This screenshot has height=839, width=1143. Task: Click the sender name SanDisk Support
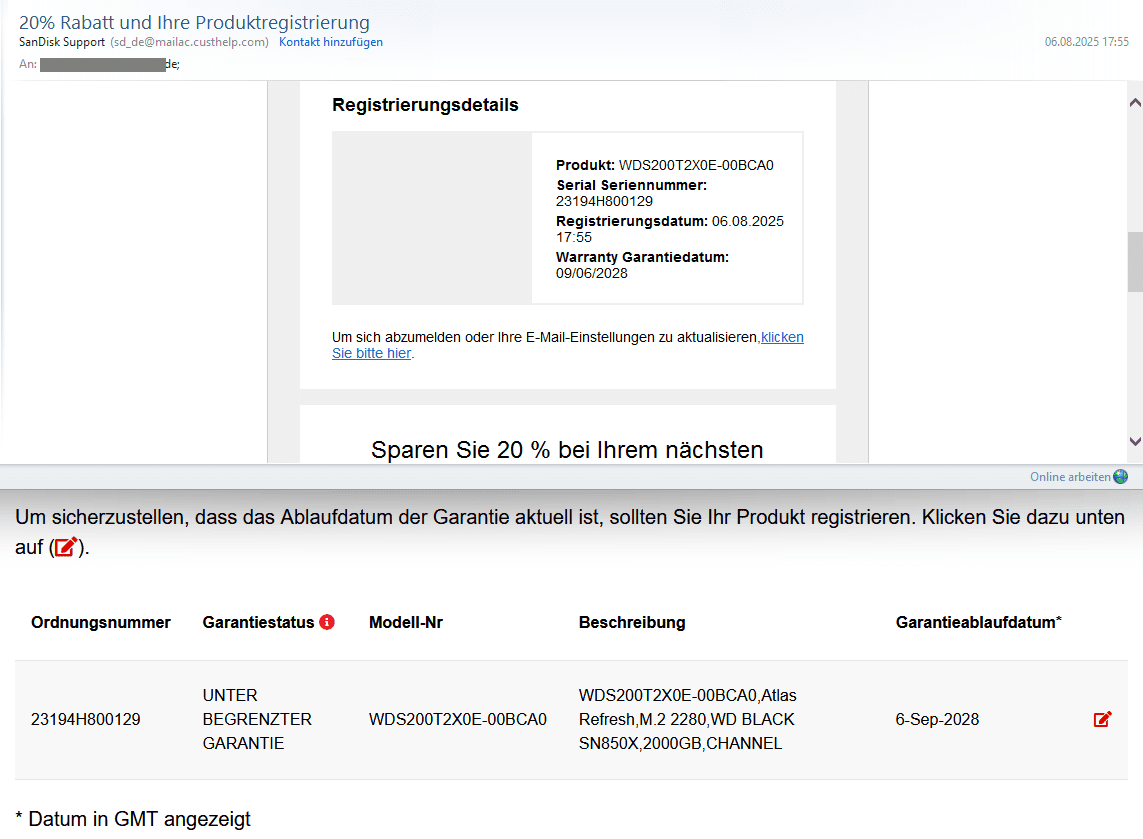coord(62,42)
